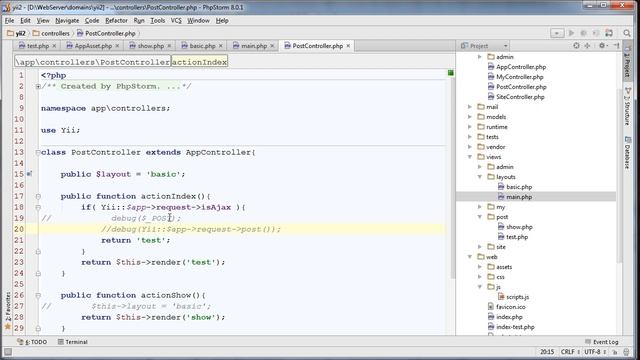The height and width of the screenshot is (360, 640).
Task: Close the PostController.php editor tab
Action: [348, 46]
